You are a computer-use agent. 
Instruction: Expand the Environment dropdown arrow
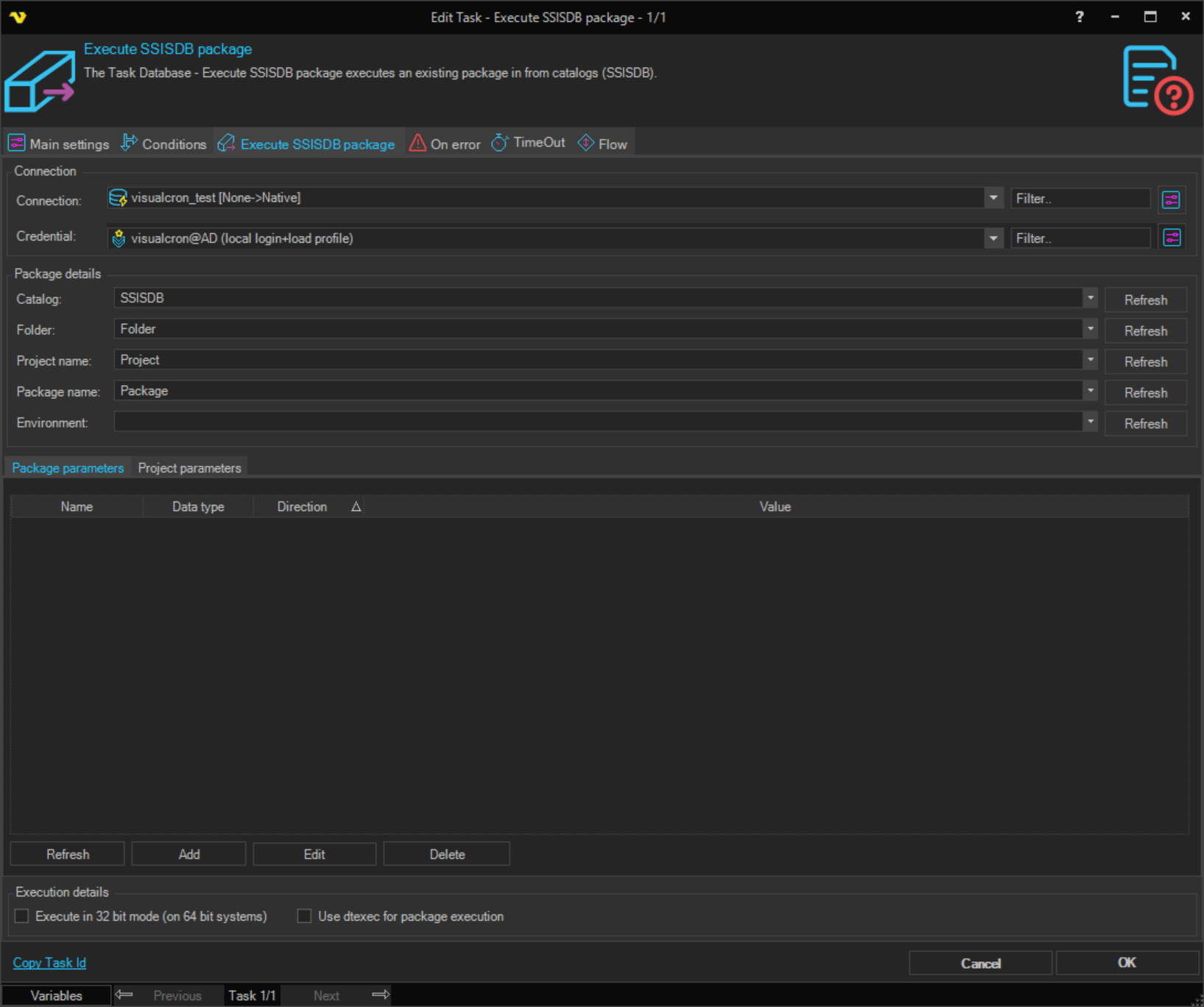click(1090, 421)
